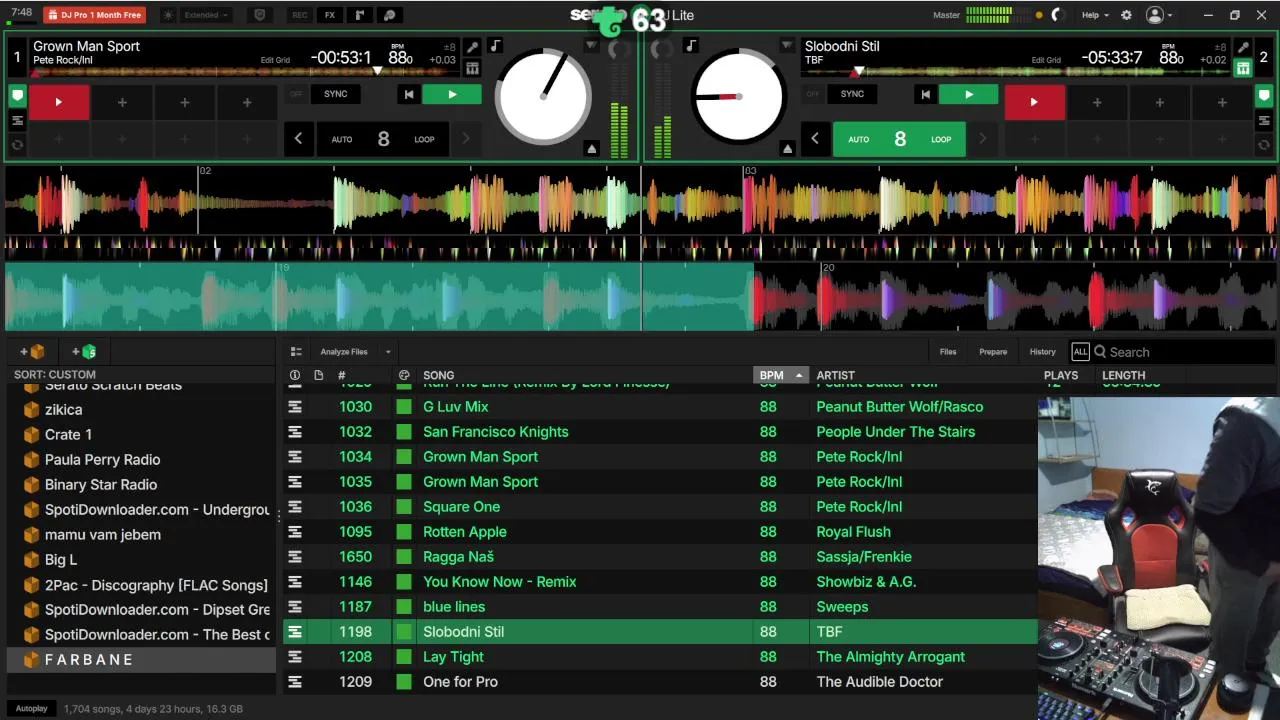Halve deck 1 loop size with left arrow
Viewport: 1280px width, 720px height.
298,139
